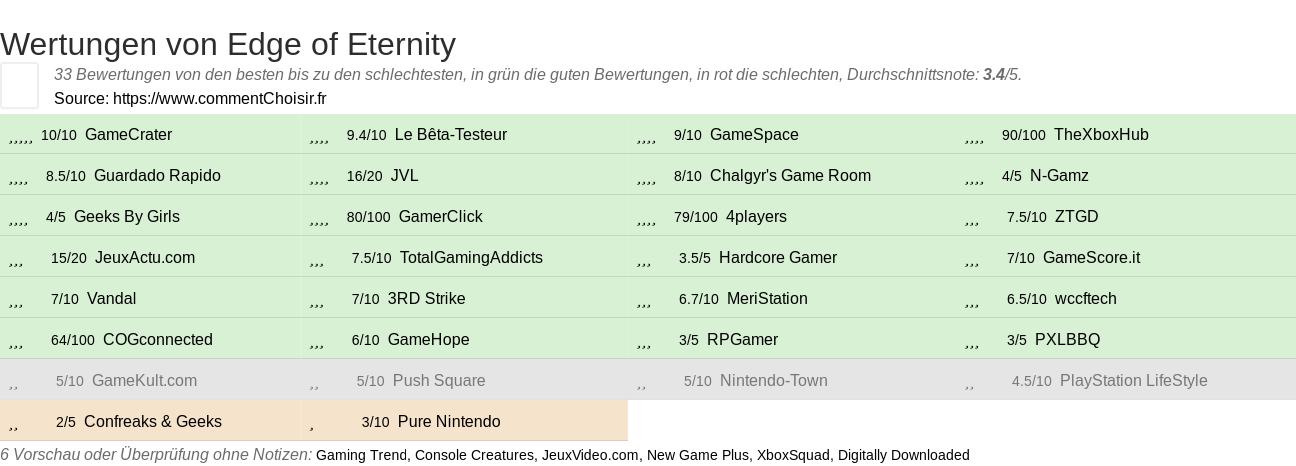Open Chalgyr's Game Room review
The width and height of the screenshot is (1296, 466).
pos(792,176)
